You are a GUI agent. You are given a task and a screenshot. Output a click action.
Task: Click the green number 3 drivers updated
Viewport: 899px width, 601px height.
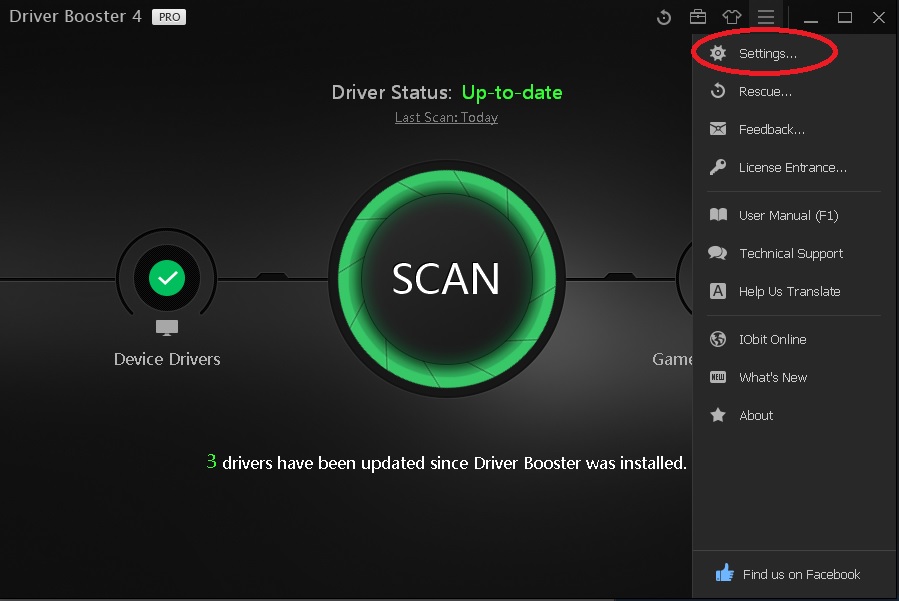(x=212, y=461)
